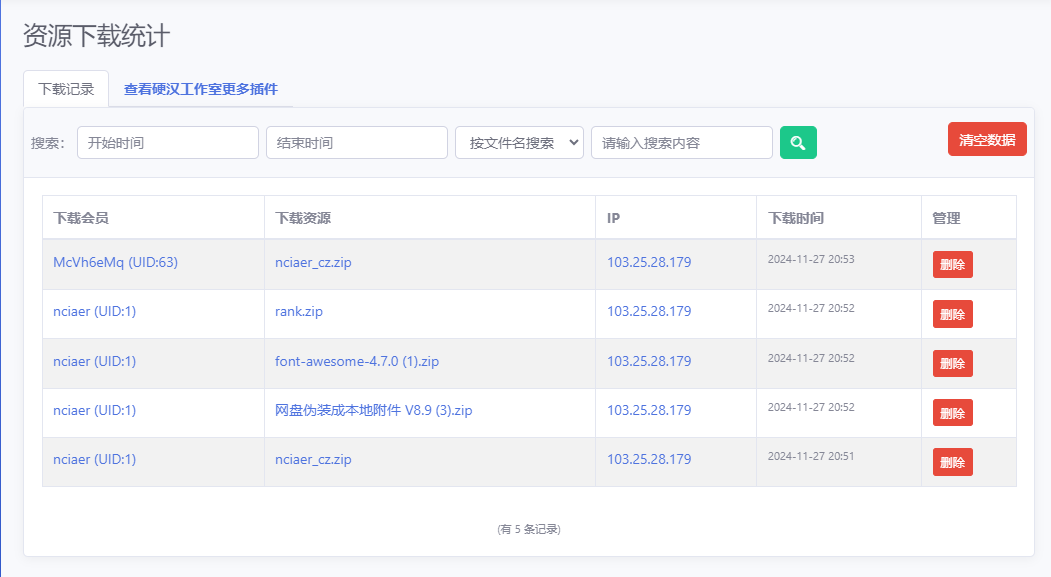The image size is (1051, 577).
Task: Focus the 结束时间 input field
Action: tap(357, 143)
